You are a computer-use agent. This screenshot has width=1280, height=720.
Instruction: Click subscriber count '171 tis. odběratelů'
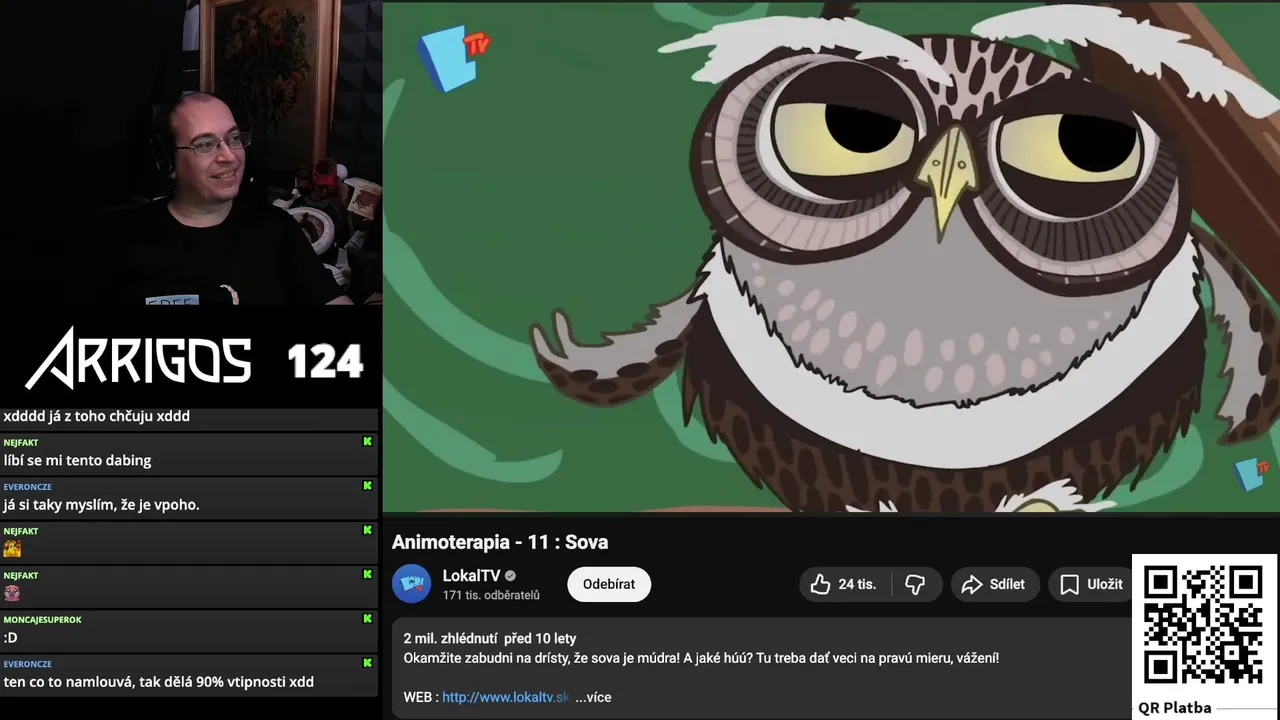coord(491,595)
